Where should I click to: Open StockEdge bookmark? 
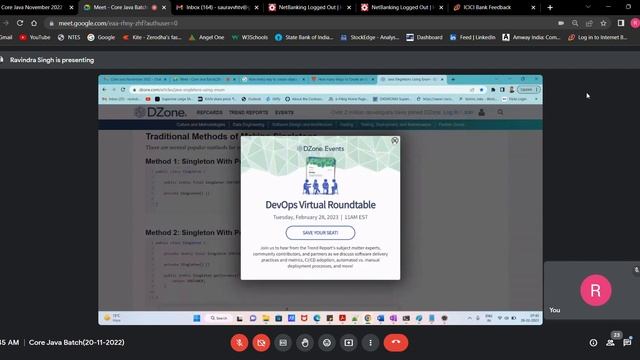click(370, 37)
